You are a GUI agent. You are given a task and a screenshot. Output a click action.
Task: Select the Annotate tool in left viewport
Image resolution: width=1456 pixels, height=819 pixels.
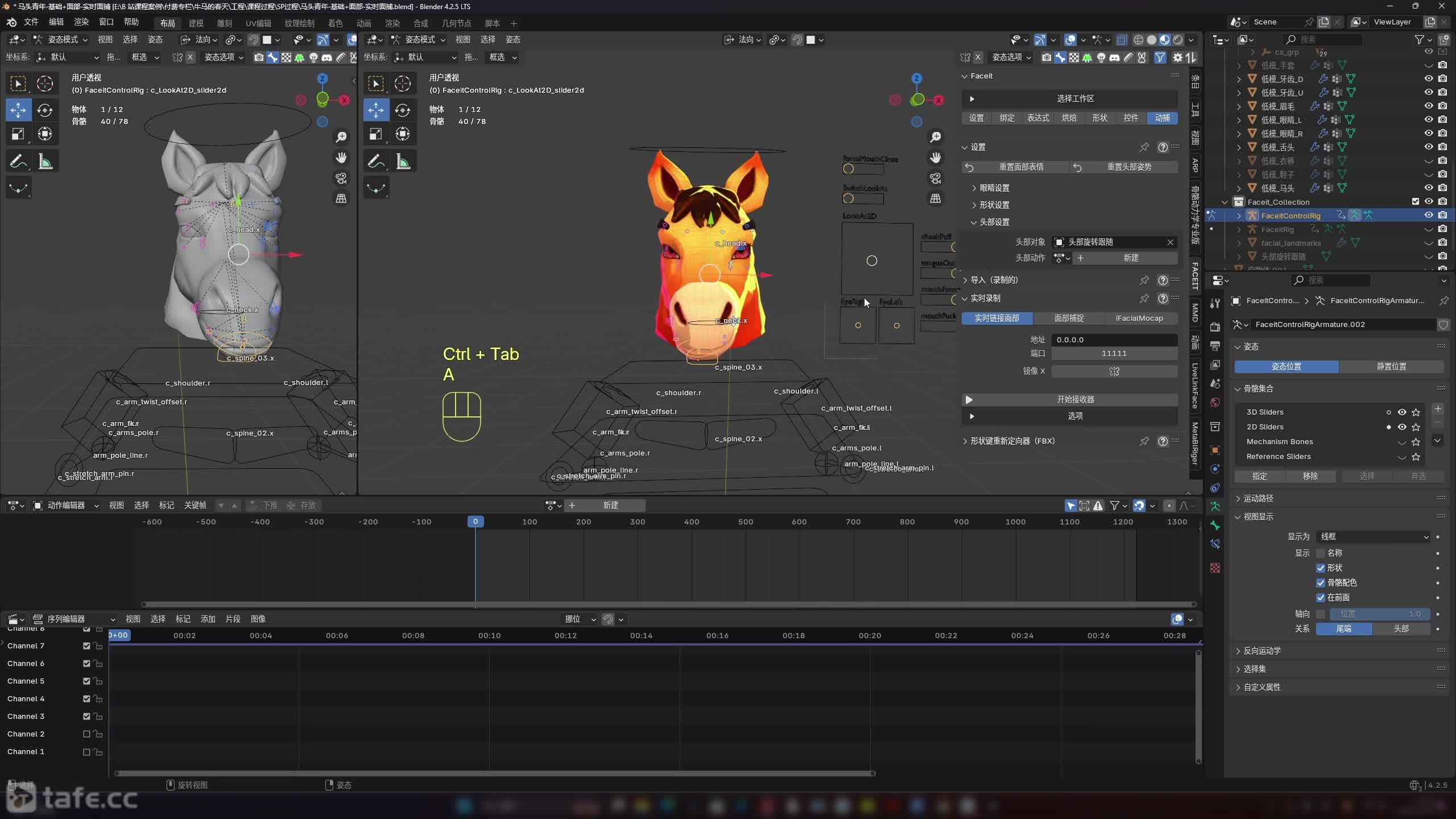coord(18,162)
